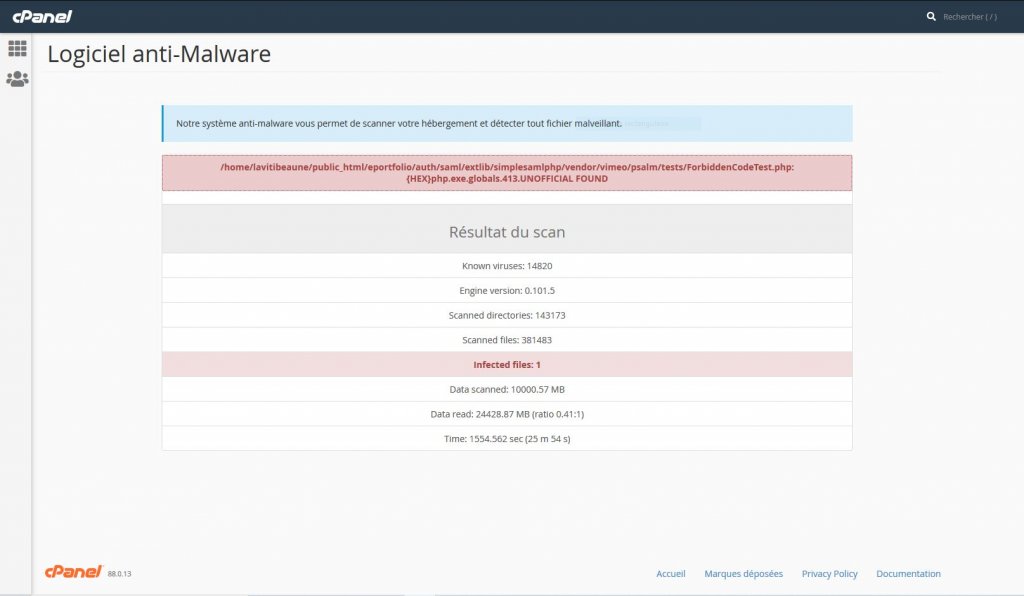Image resolution: width=1024 pixels, height=596 pixels.
Task: Open the grid home icon in sidebar
Action: (x=17, y=48)
